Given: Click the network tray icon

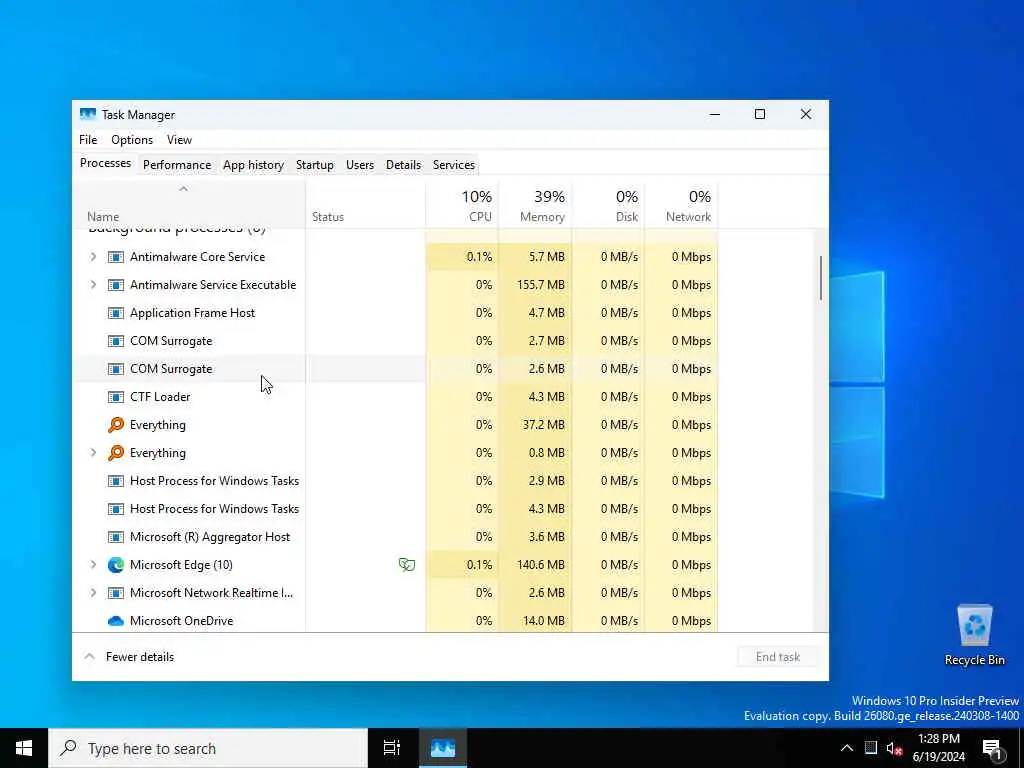Looking at the screenshot, I should point(871,748).
